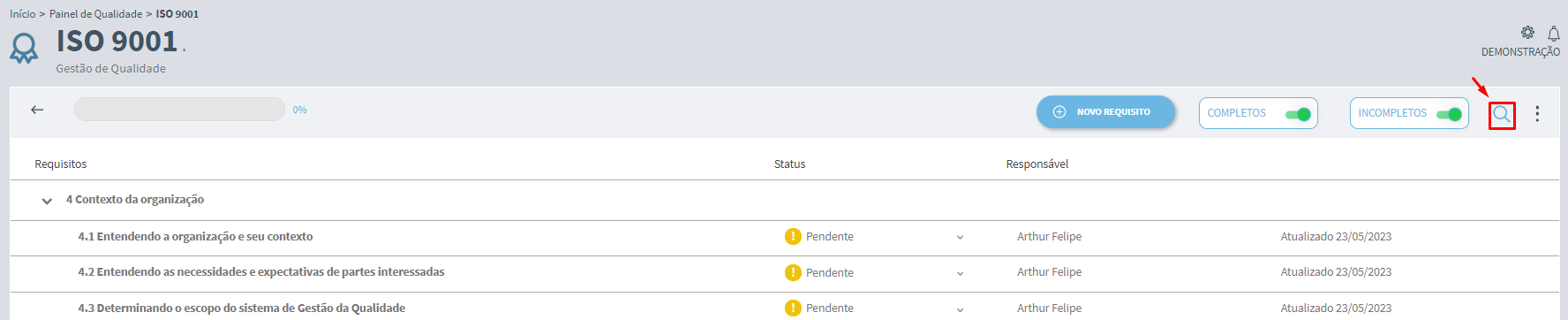Click the Responsável column header
Image resolution: width=1568 pixels, height=320 pixels.
click(1037, 164)
